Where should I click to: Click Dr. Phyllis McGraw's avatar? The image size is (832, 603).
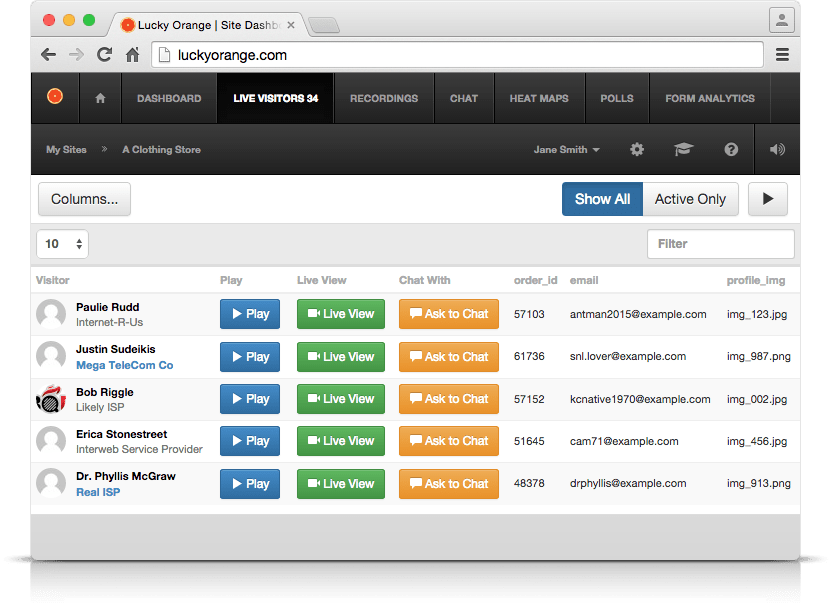pyautogui.click(x=51, y=483)
